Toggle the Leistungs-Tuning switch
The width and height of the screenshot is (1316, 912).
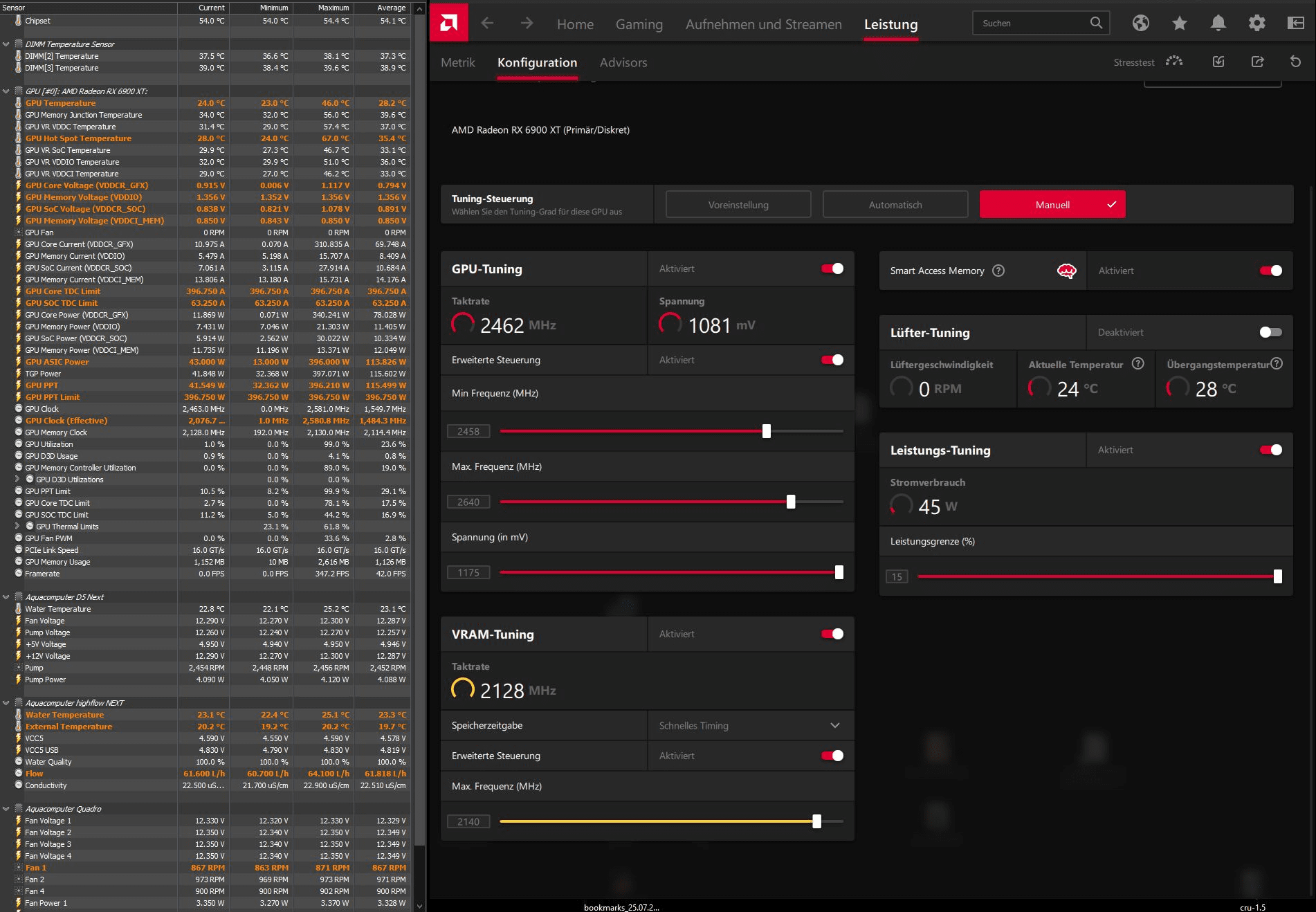tap(1271, 450)
